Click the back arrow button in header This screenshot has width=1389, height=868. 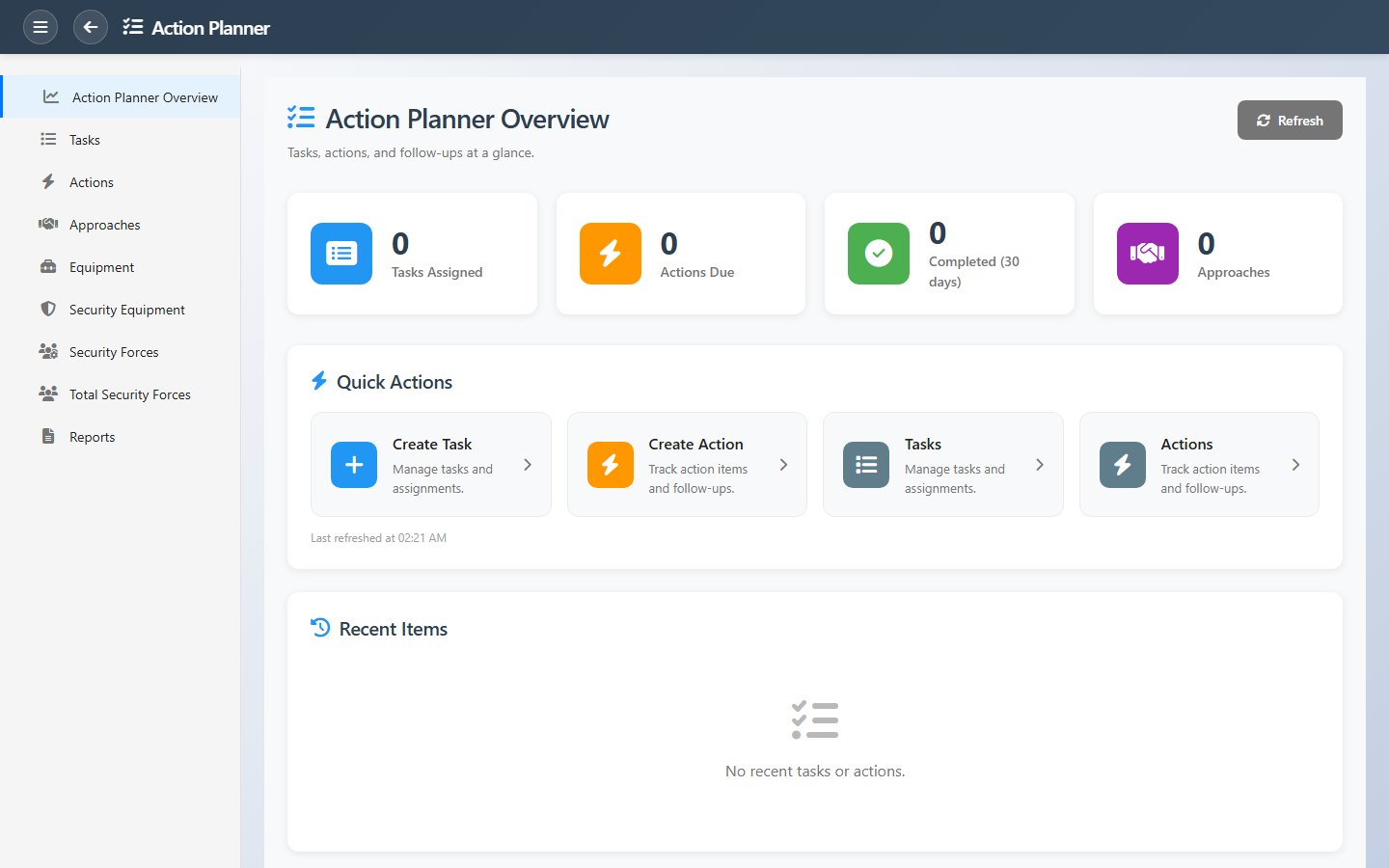(x=91, y=27)
